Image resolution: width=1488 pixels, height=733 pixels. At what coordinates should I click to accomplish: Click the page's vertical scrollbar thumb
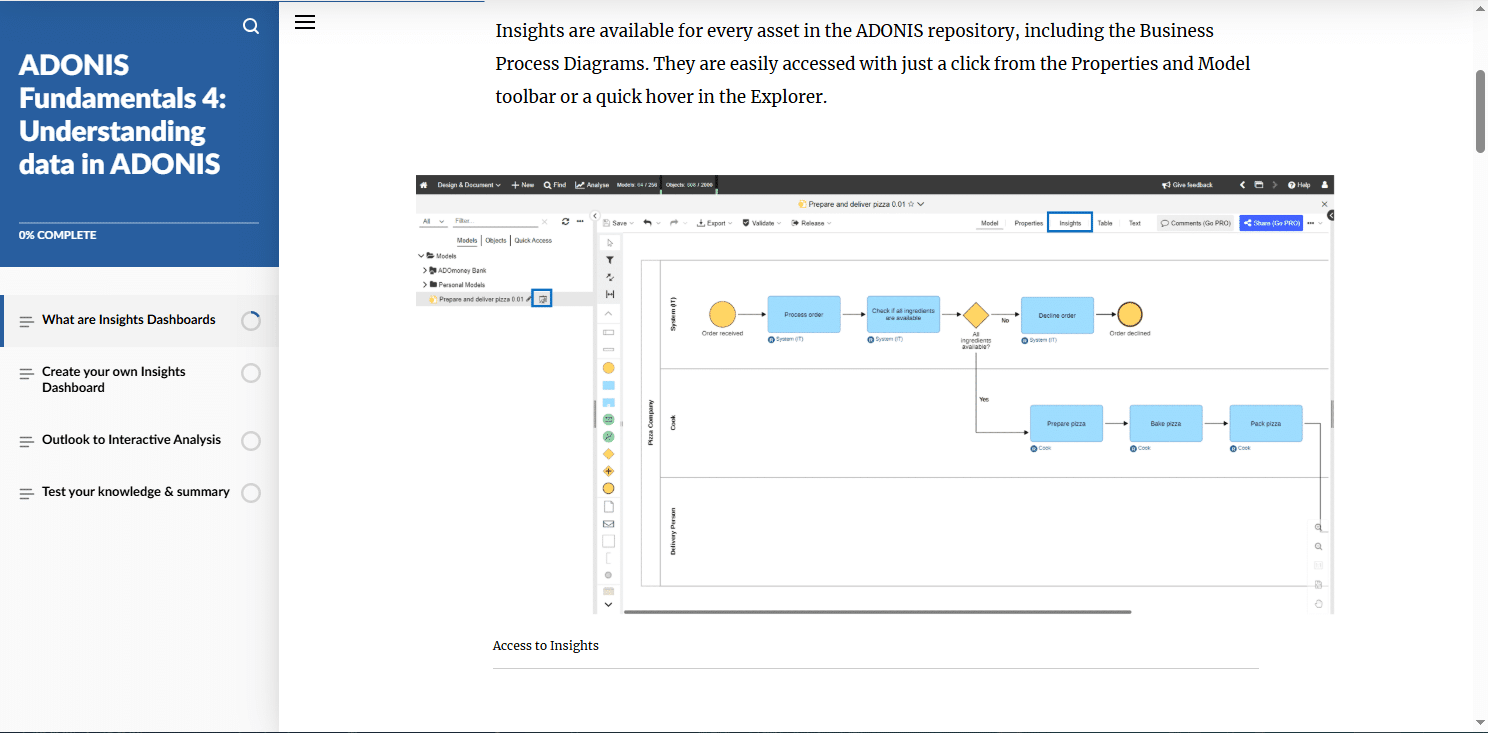1481,111
